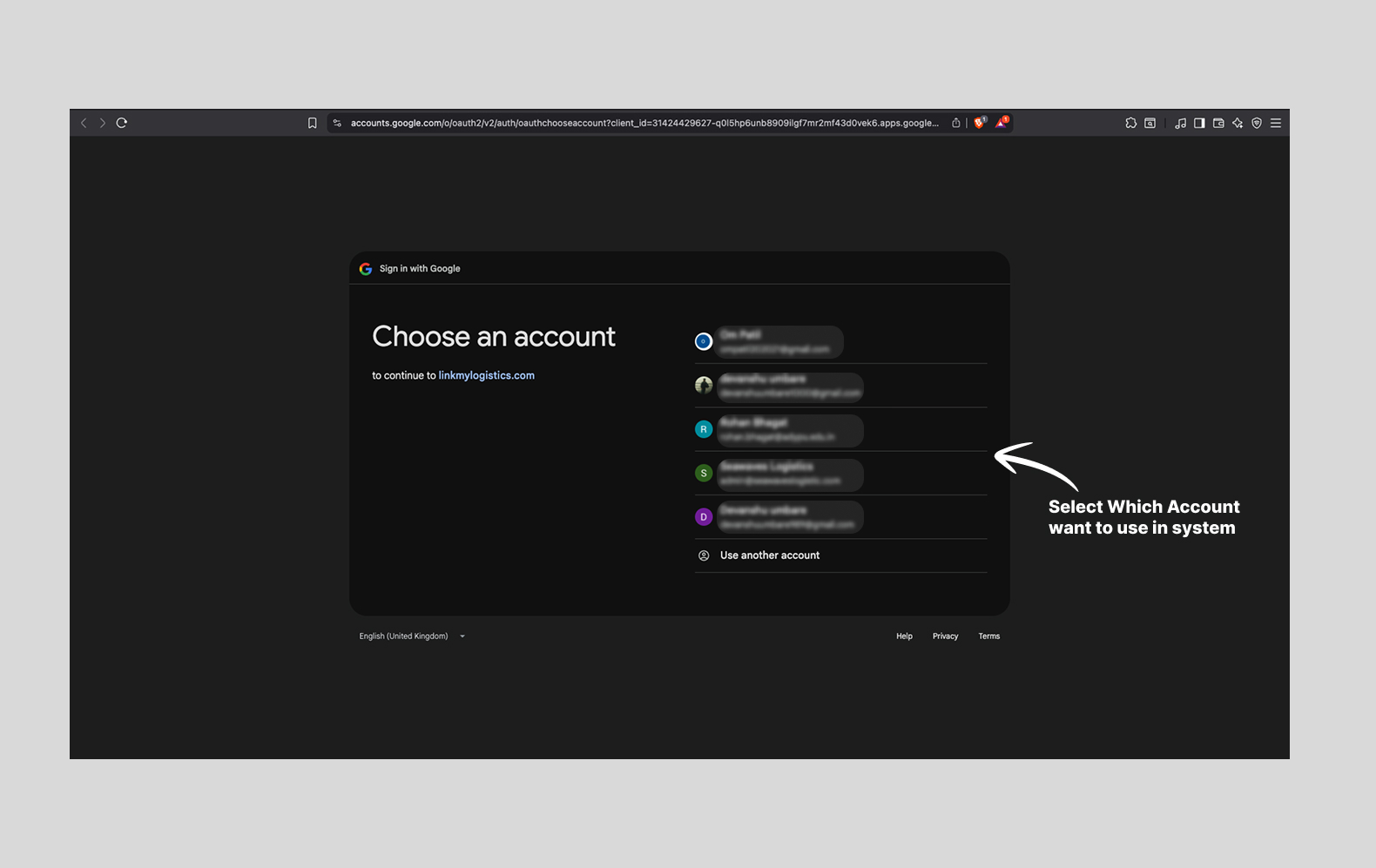Click the share icon in address bar
Screen dimensions: 1376x868
coord(956,123)
